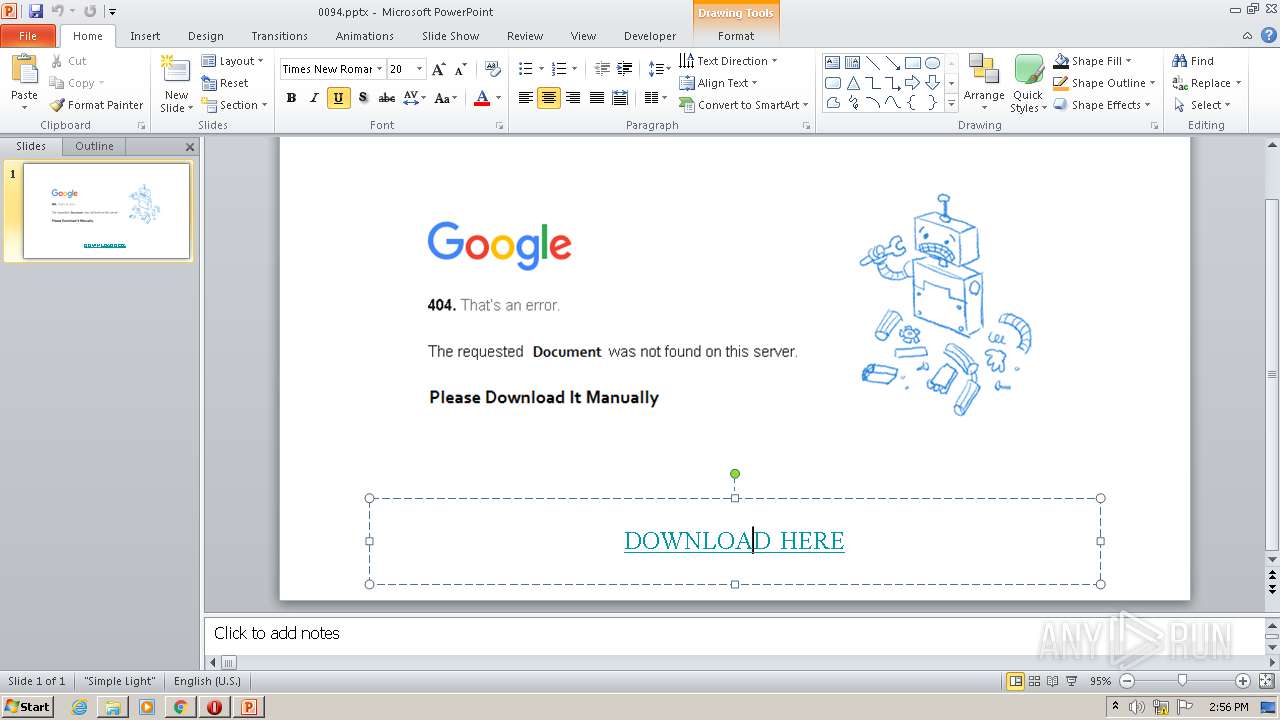Open the font size dropdown

pos(419,69)
